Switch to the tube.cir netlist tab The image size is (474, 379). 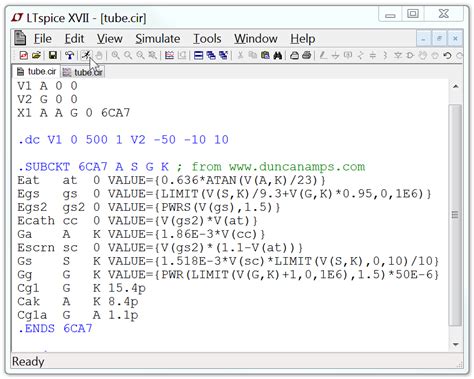(37, 71)
